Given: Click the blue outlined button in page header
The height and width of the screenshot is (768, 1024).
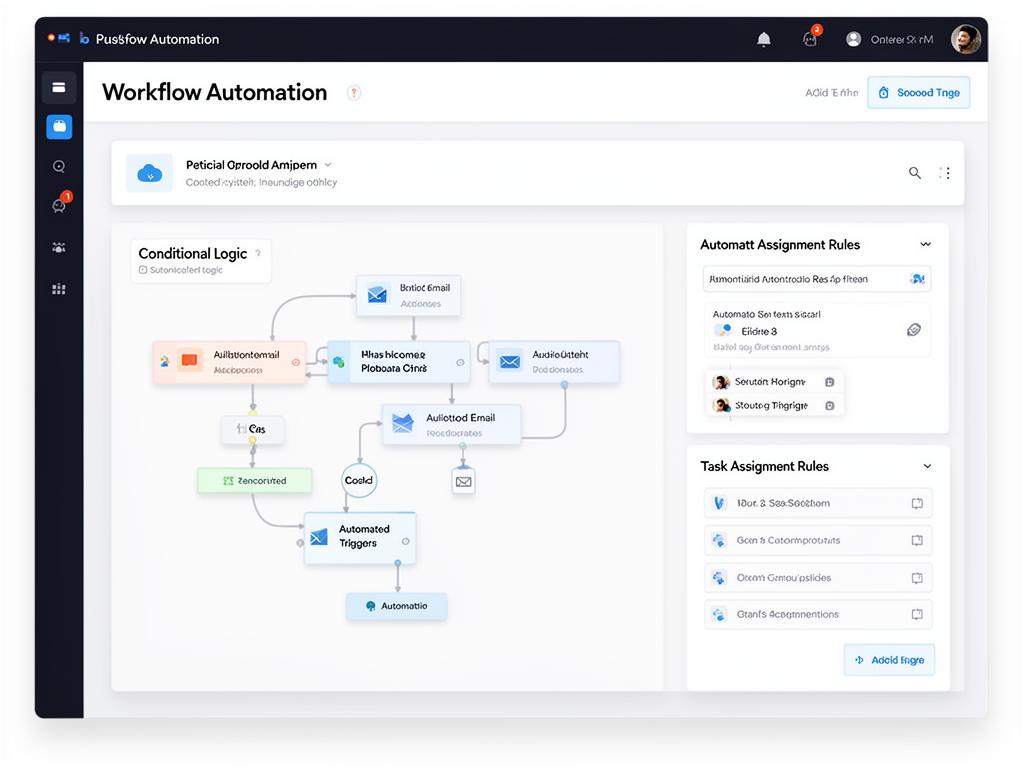Looking at the screenshot, I should pos(918,93).
